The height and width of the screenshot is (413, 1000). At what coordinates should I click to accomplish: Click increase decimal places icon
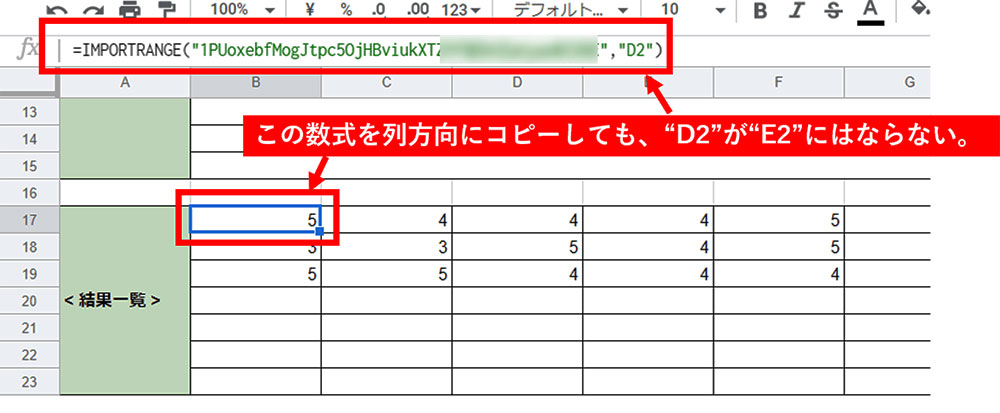click(x=418, y=10)
